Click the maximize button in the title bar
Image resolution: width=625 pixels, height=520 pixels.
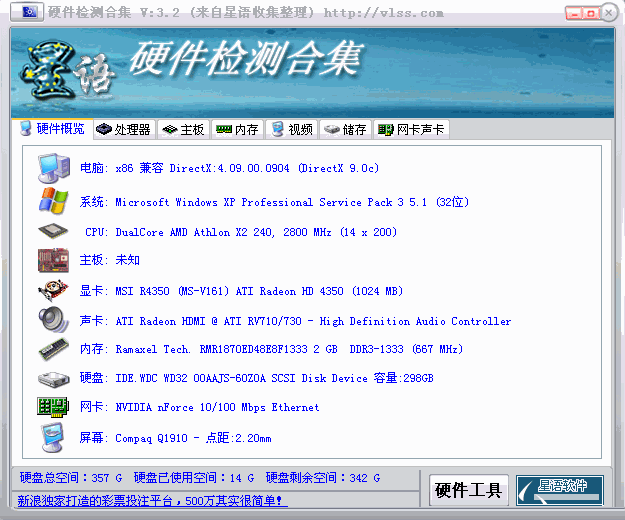591,14
